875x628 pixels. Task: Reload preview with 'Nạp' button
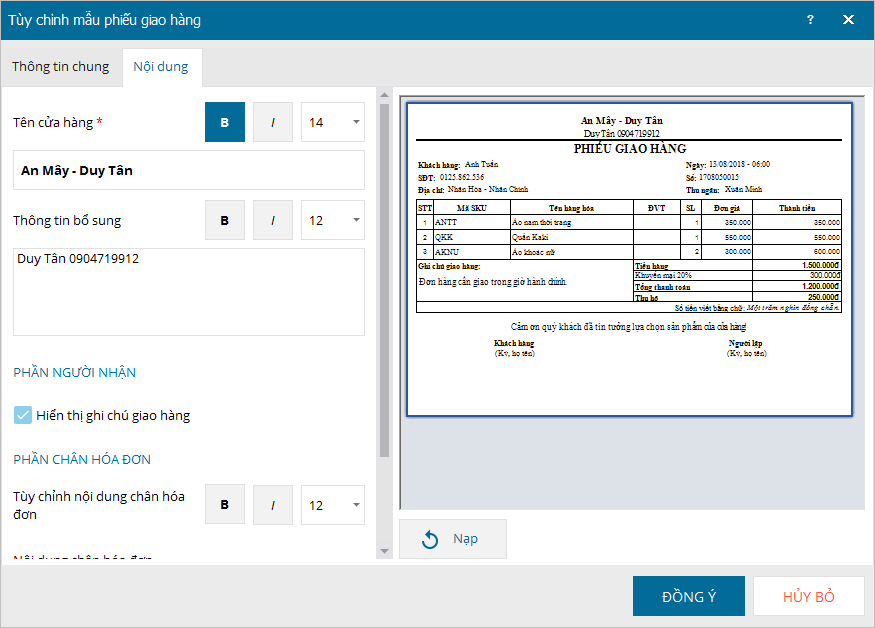tap(453, 539)
